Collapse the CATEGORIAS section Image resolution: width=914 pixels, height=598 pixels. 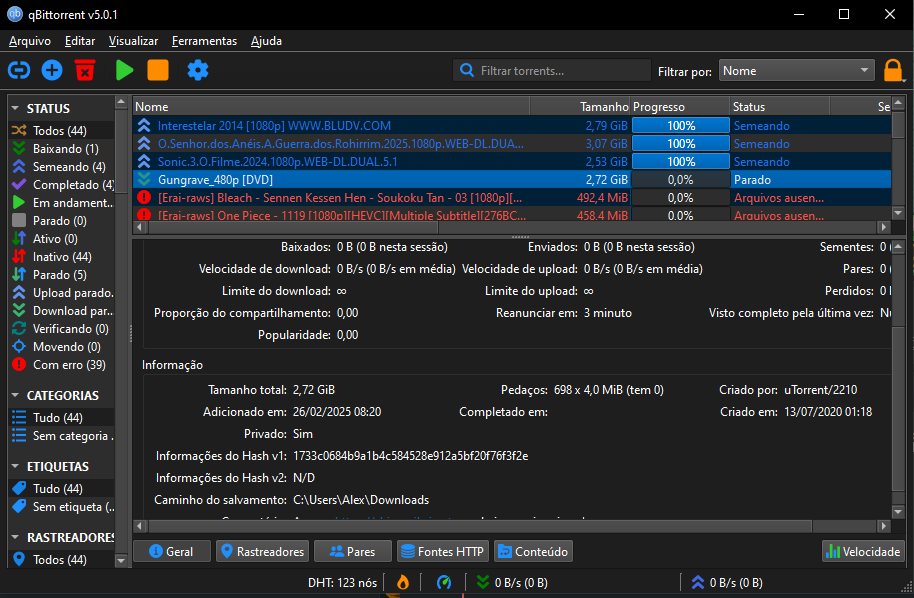16,396
